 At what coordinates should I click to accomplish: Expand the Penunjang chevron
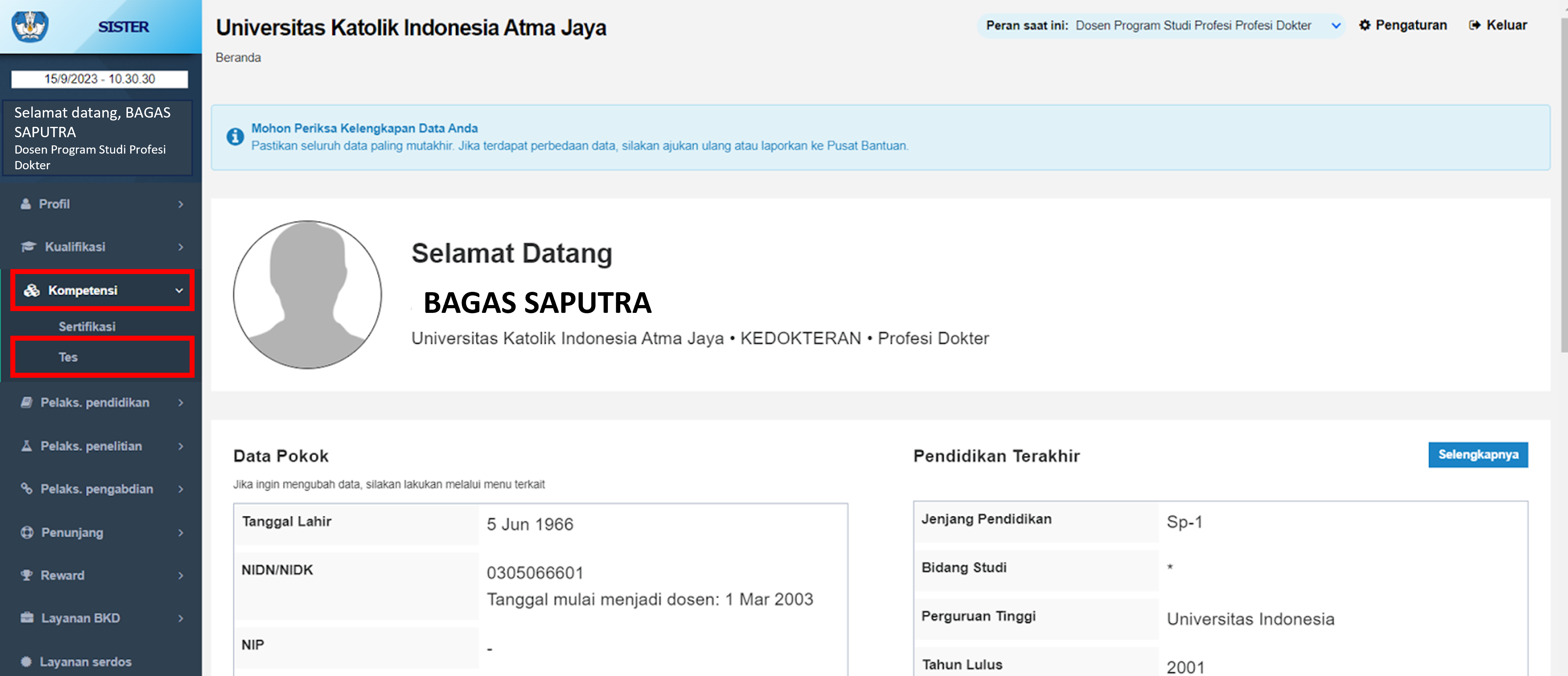(x=181, y=533)
